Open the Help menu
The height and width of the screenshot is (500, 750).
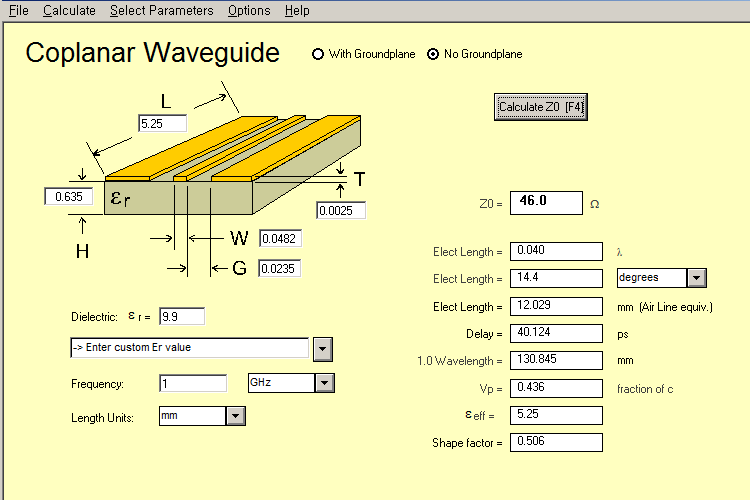click(x=296, y=10)
